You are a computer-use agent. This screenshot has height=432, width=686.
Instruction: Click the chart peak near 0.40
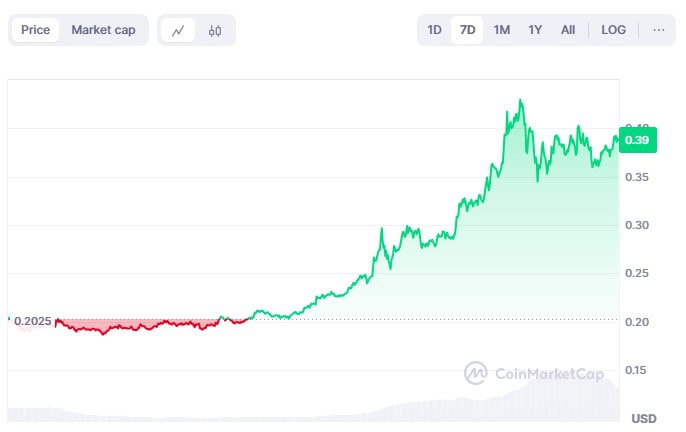(x=520, y=102)
